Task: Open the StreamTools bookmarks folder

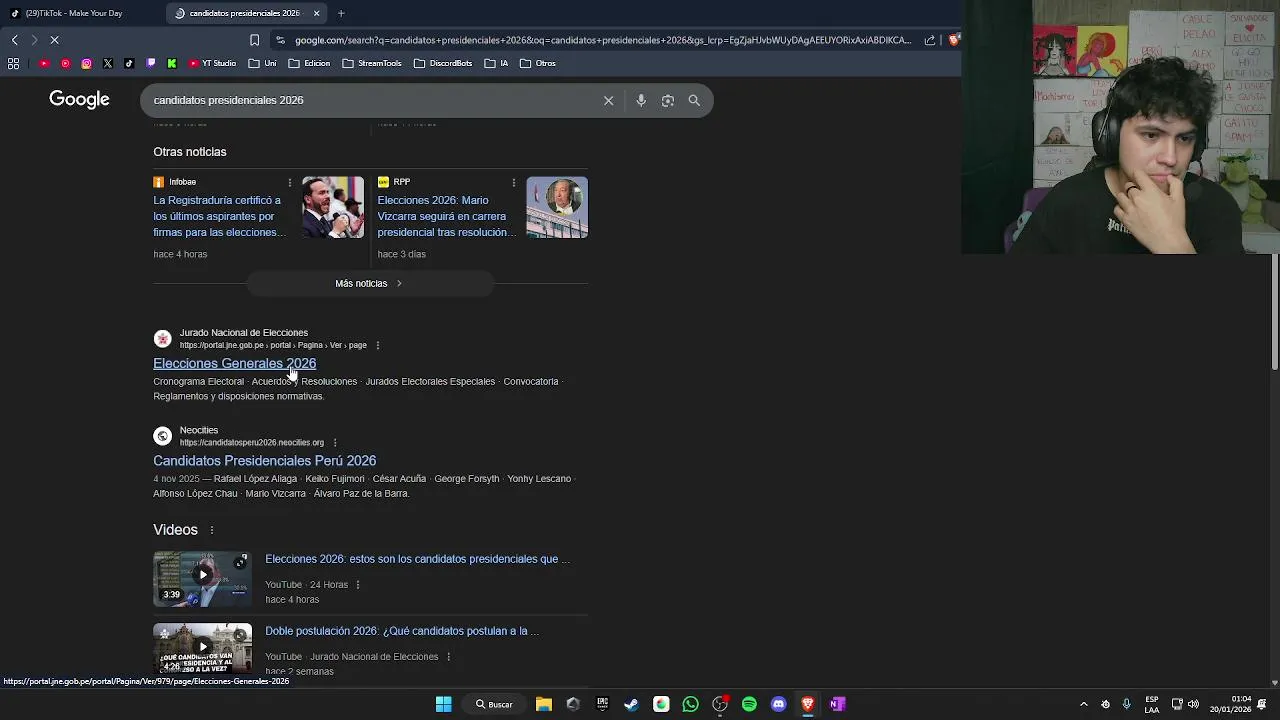Action: coord(371,63)
